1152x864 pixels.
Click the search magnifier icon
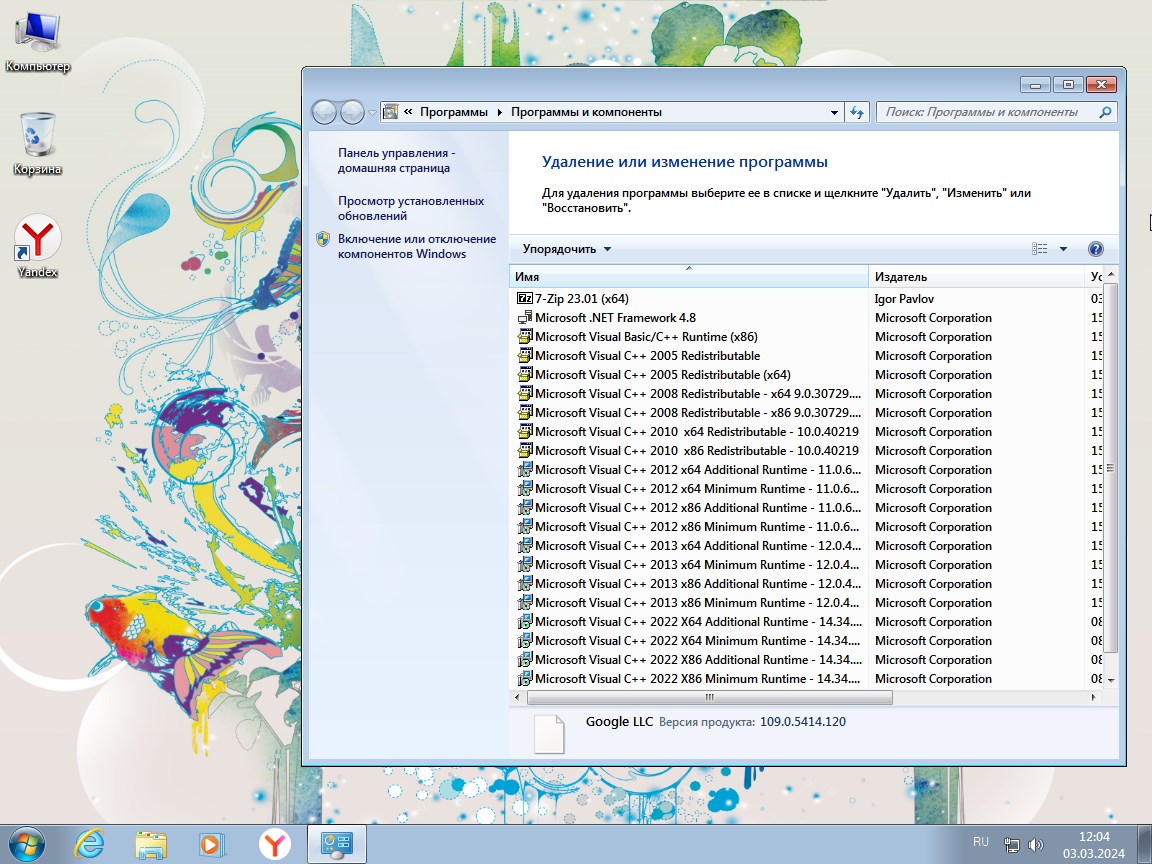(x=1105, y=112)
